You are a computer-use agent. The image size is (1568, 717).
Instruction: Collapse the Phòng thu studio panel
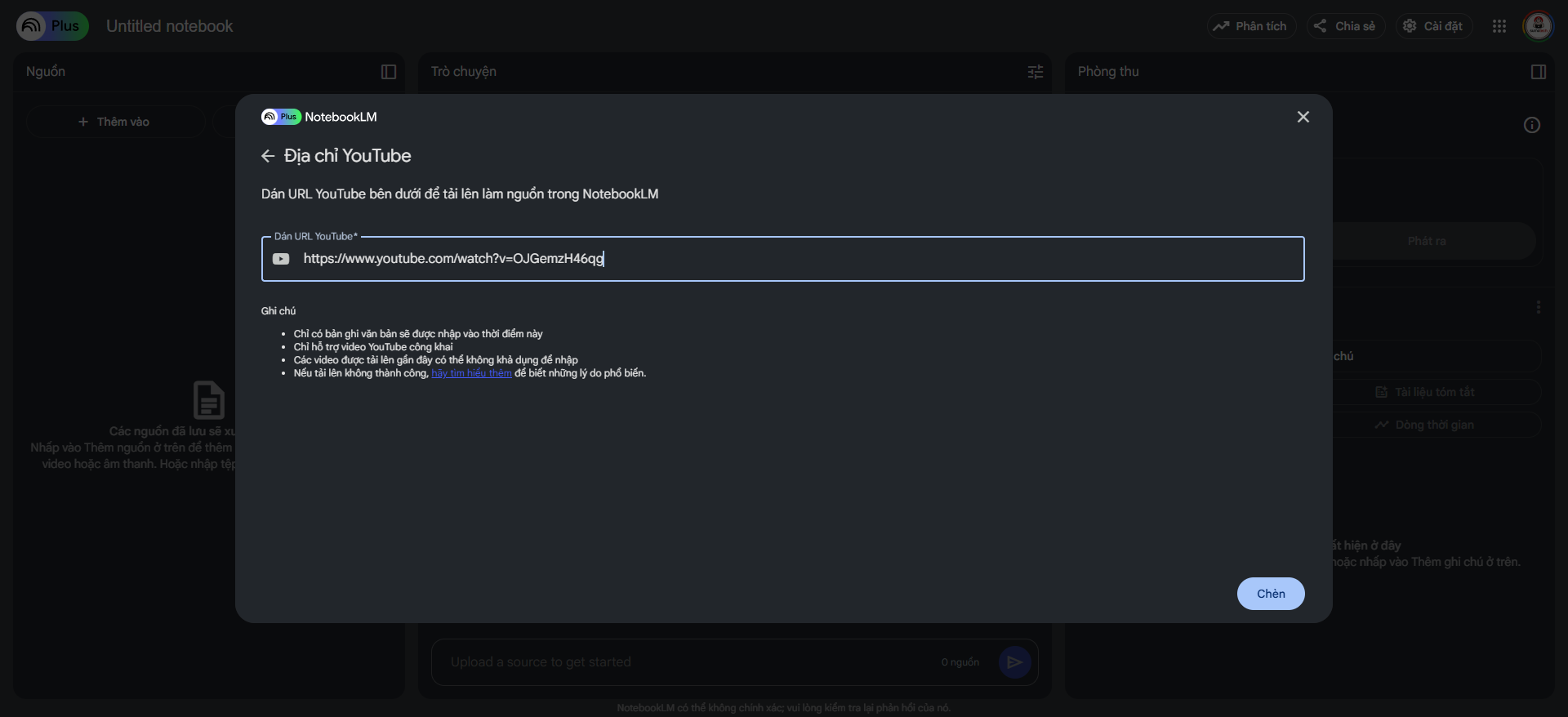pyautogui.click(x=1539, y=72)
